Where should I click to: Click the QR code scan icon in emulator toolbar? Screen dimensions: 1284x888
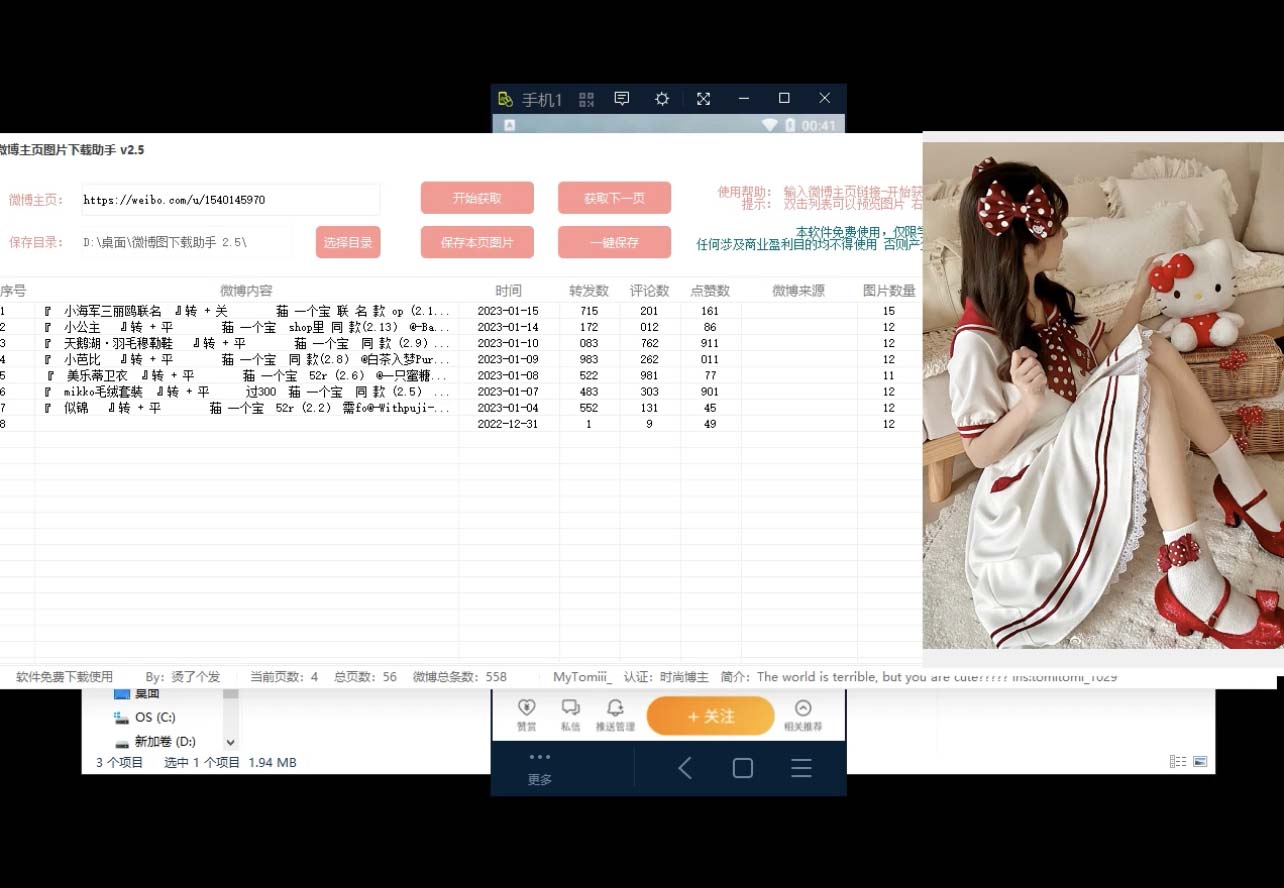(x=586, y=99)
